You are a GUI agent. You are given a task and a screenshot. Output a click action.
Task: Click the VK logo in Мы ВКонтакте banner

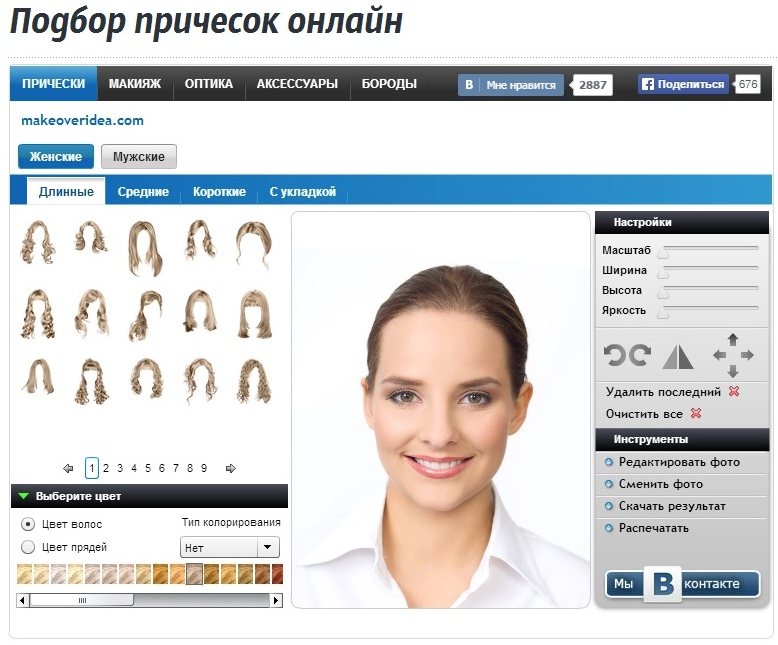(x=663, y=584)
